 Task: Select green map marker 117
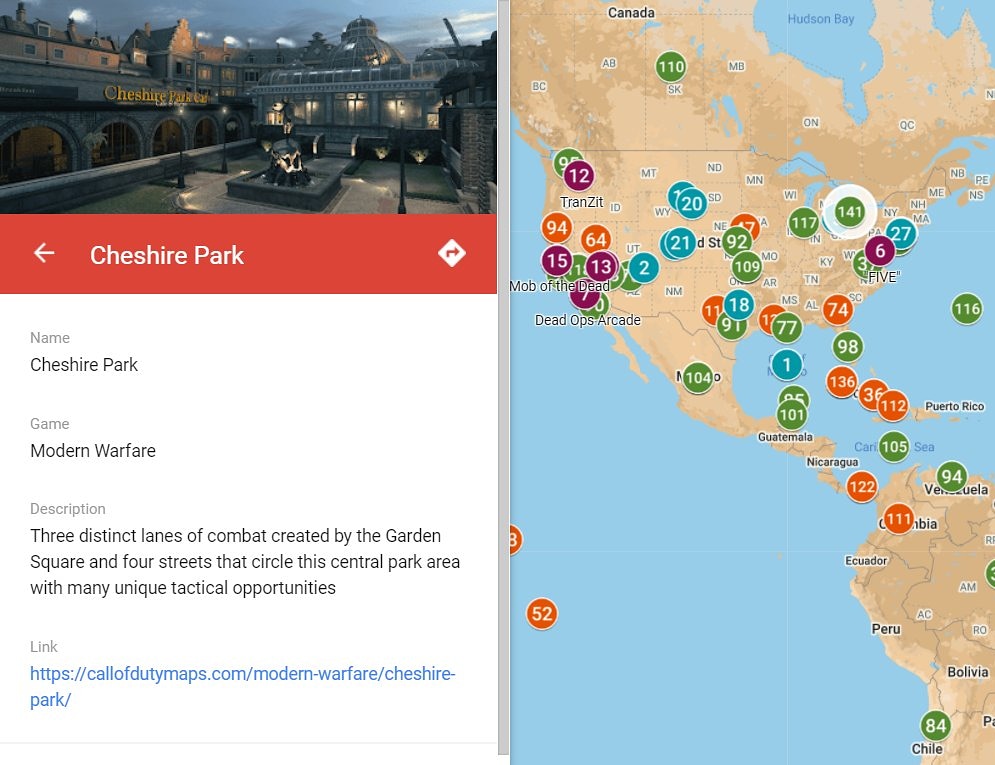click(x=804, y=223)
